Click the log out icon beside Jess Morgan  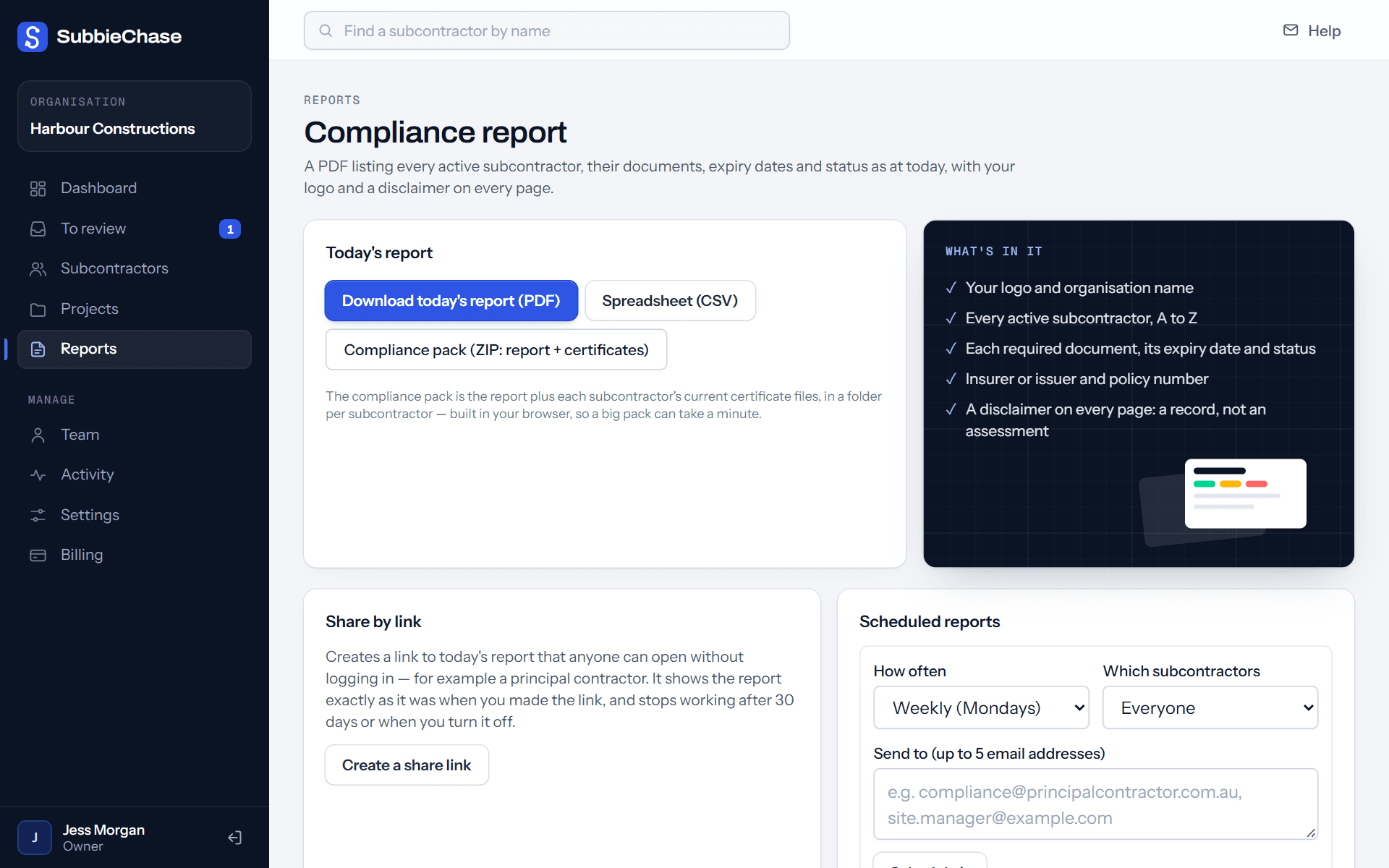point(235,838)
